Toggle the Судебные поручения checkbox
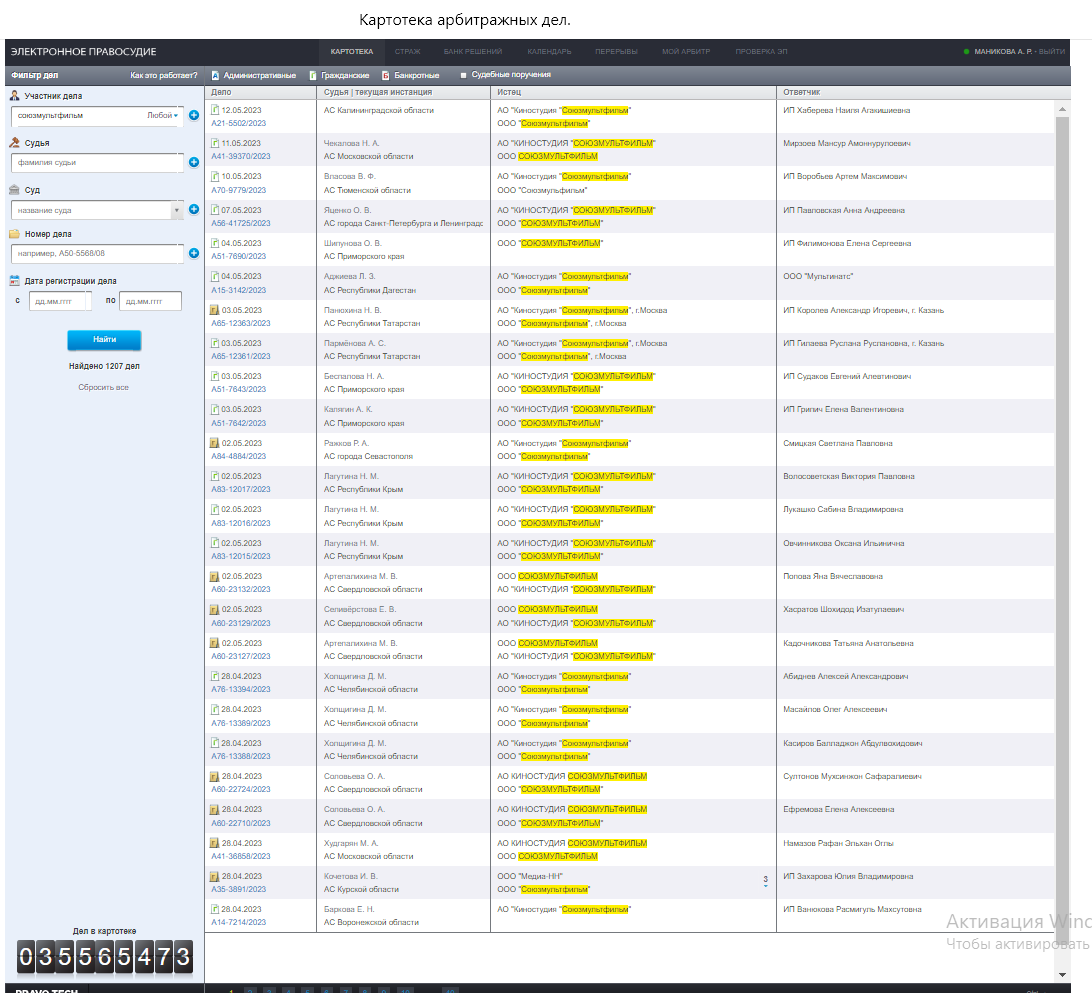Screen dimensions: 1092x993 tap(463, 75)
